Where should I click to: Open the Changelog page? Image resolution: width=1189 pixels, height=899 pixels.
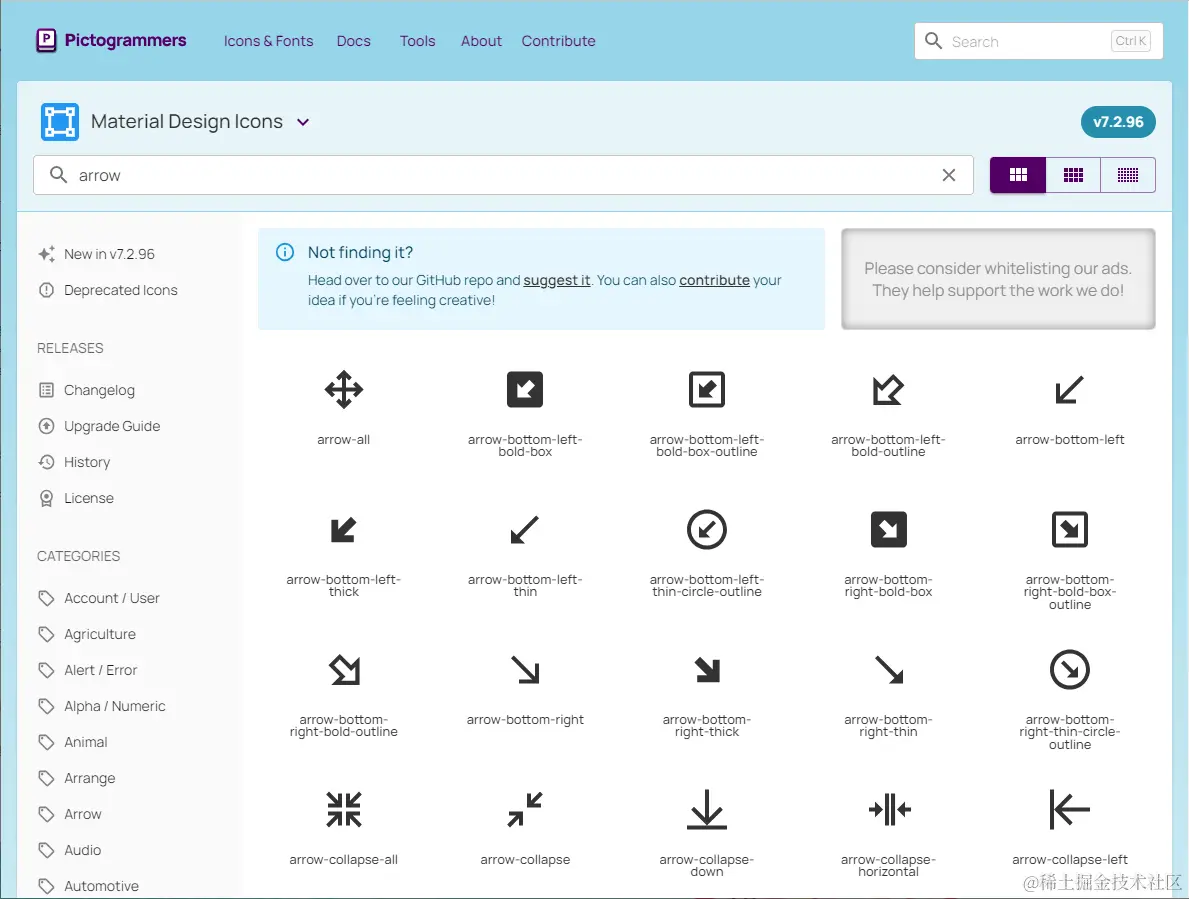point(86,390)
